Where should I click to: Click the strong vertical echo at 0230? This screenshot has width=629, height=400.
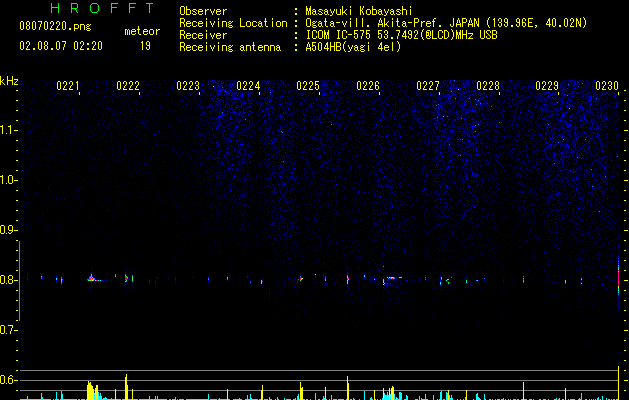pos(618,278)
